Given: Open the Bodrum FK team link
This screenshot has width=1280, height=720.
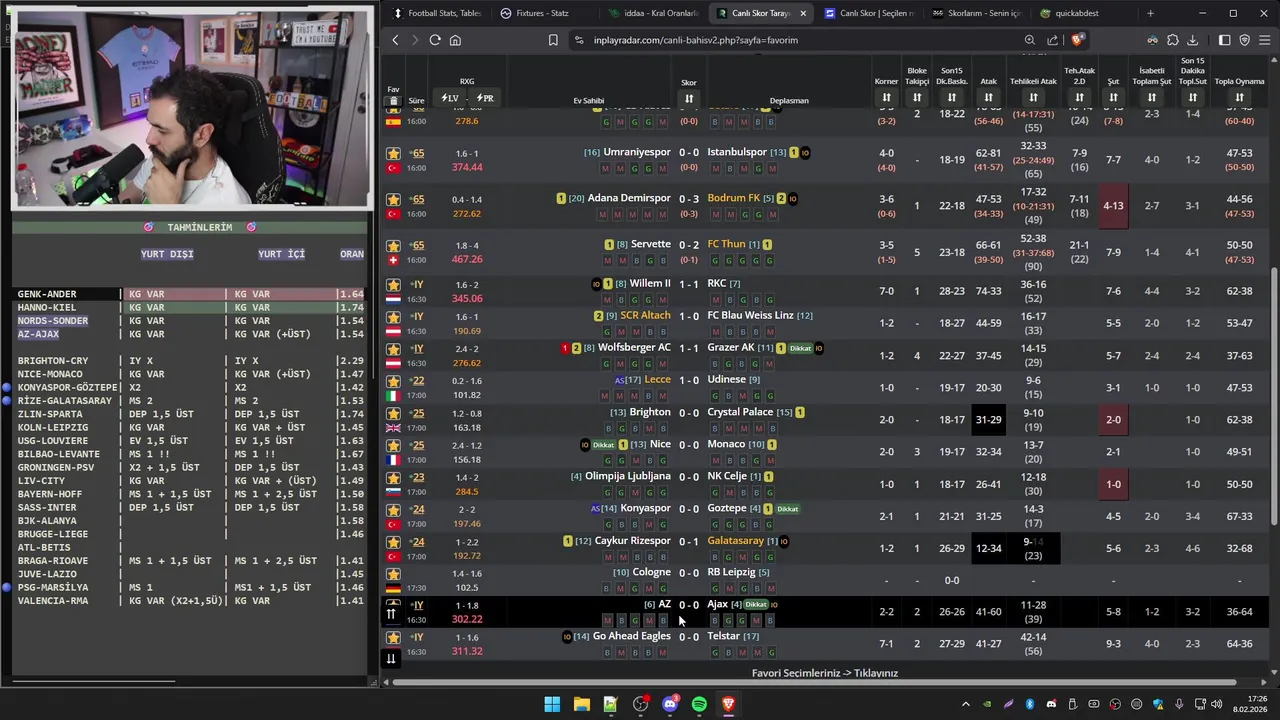Looking at the screenshot, I should 734,198.
